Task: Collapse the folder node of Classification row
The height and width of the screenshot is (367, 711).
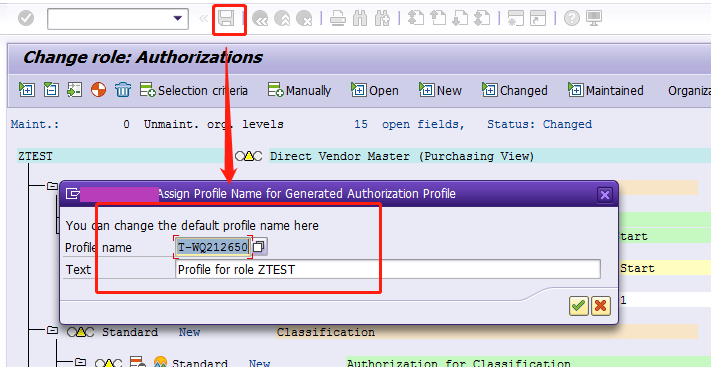Action: pos(53,331)
